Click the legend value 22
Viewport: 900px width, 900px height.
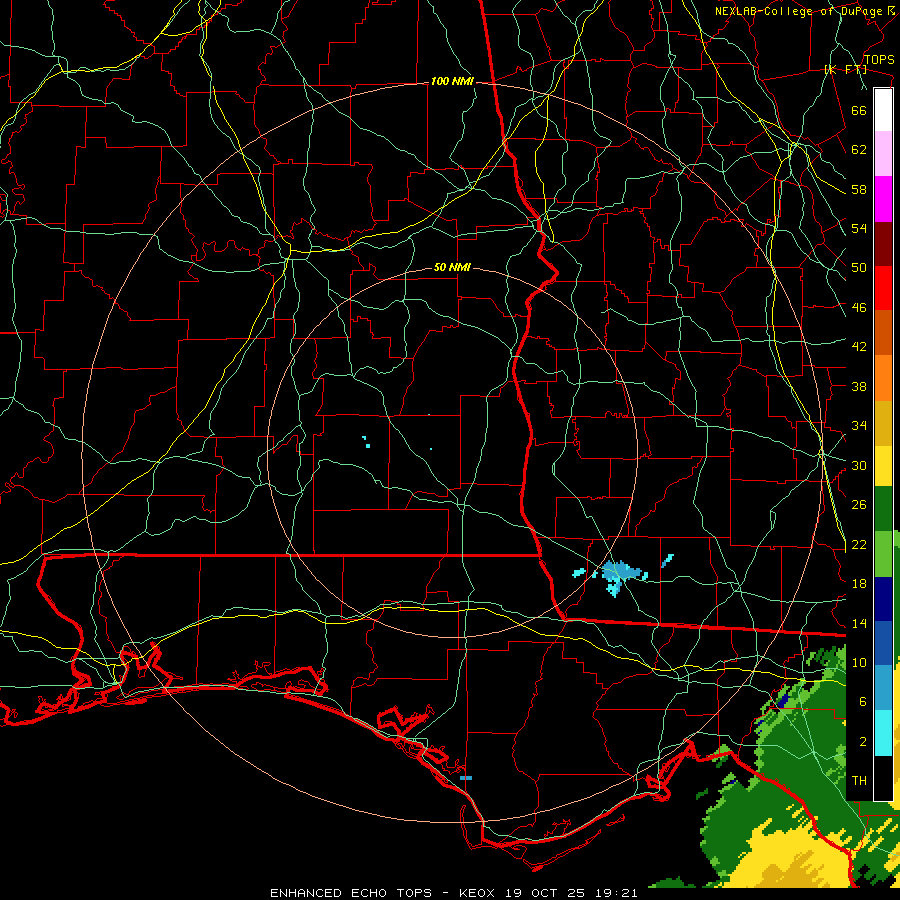859,544
